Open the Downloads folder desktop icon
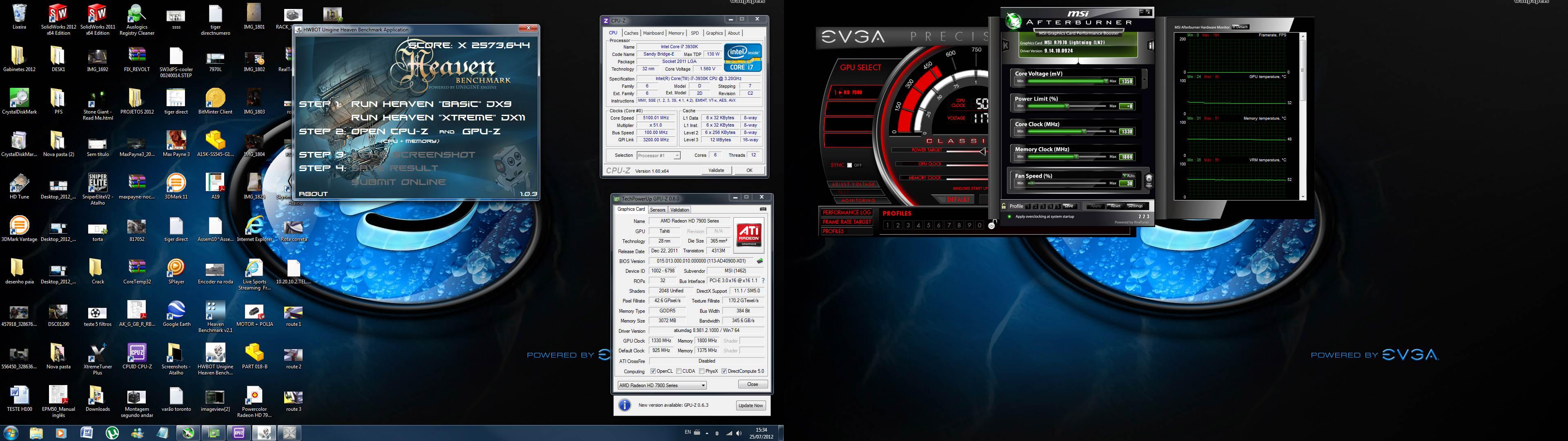Viewport: 1568px width, 441px height. click(x=98, y=399)
